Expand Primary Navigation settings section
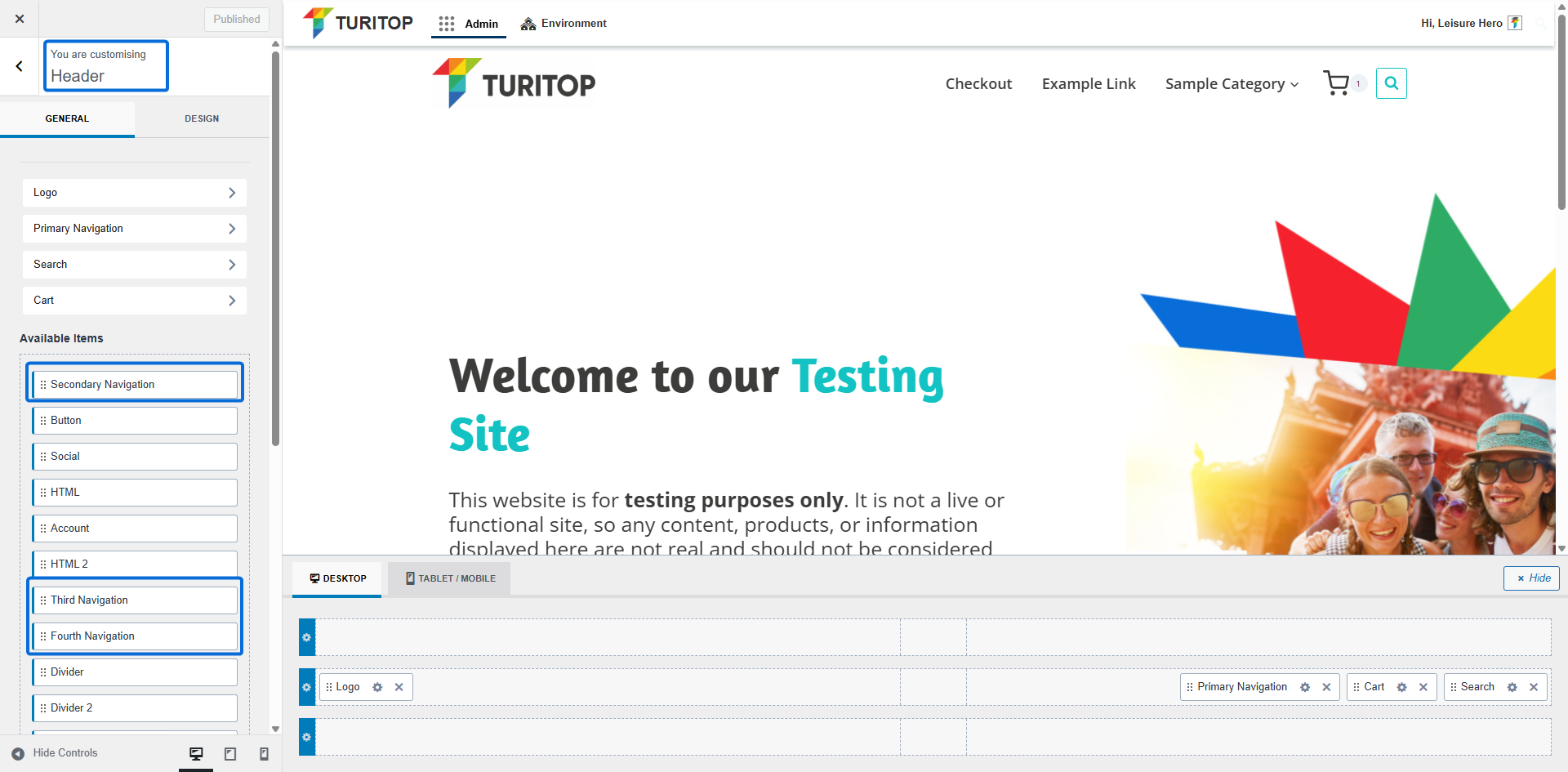Screen dimensions: 1568x772 (135, 229)
